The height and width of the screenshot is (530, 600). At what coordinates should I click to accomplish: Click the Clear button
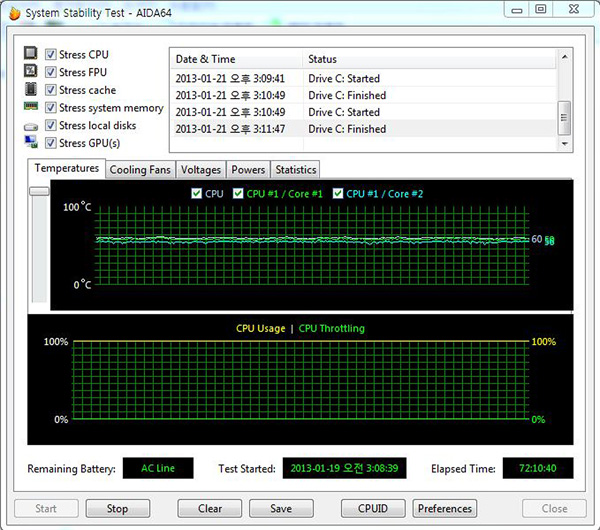tap(210, 509)
